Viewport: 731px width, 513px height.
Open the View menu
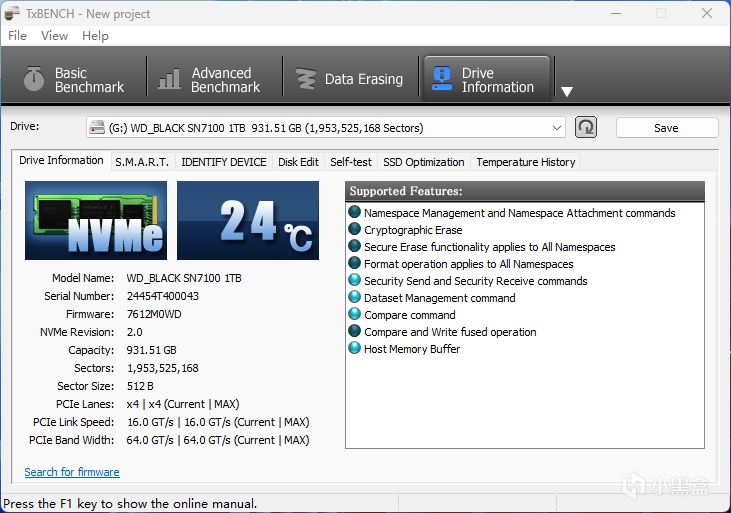point(54,36)
